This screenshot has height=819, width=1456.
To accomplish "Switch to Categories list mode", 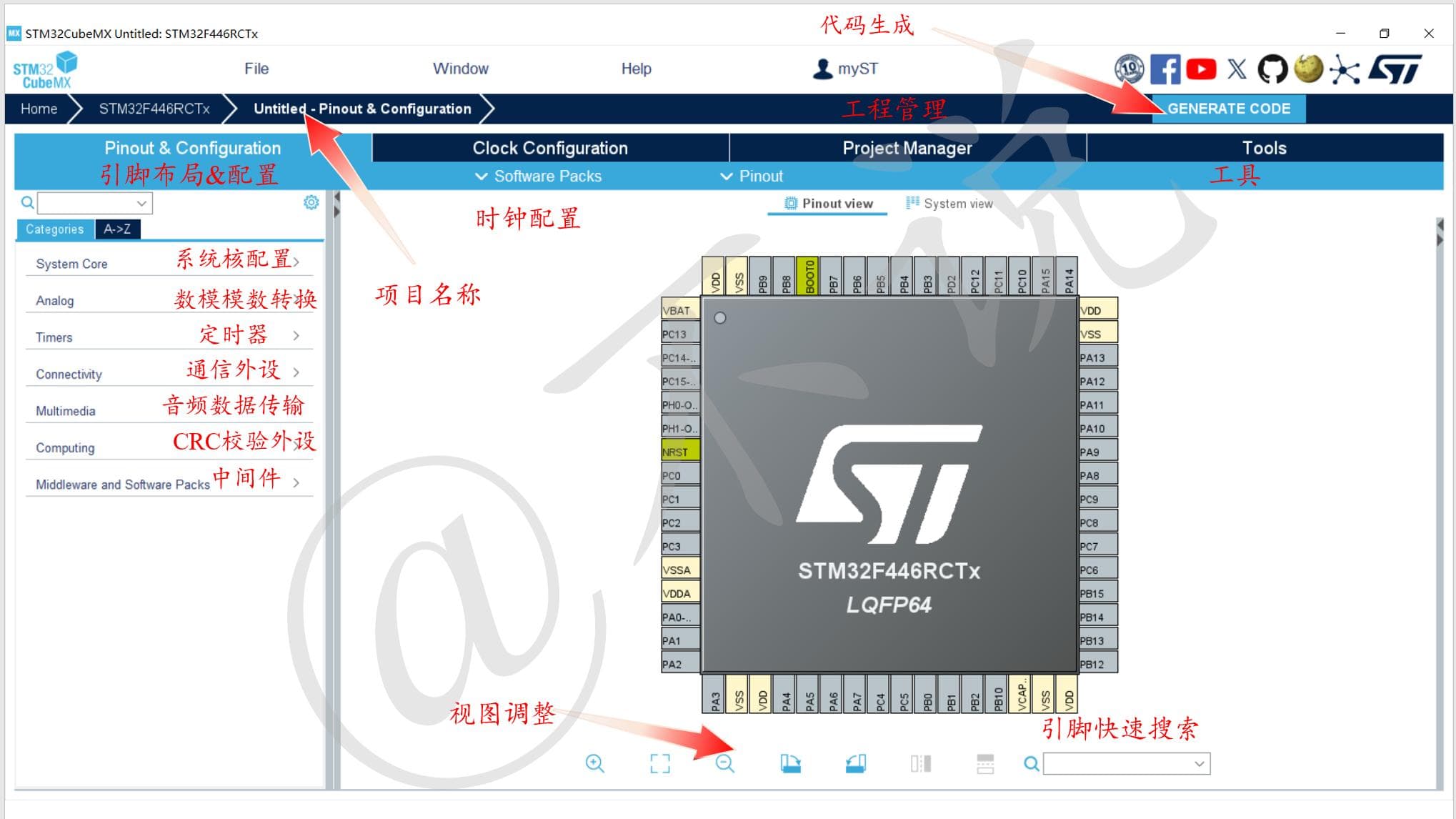I will (55, 229).
